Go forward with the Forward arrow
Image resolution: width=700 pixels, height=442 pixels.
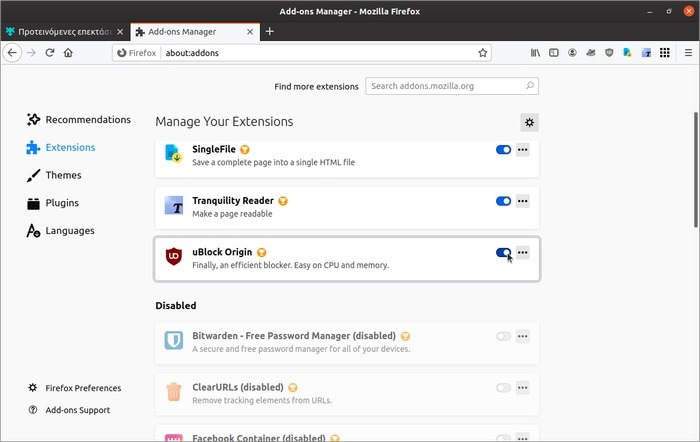coord(31,53)
